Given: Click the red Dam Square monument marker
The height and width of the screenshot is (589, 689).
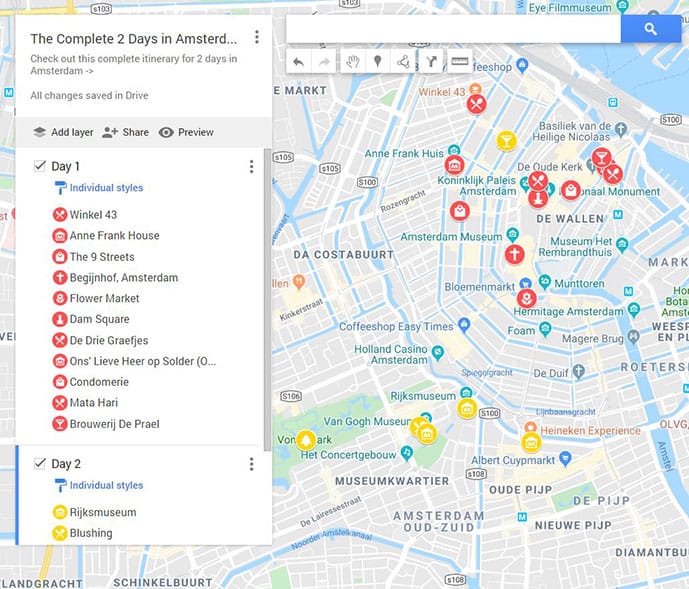Looking at the screenshot, I should 538,198.
